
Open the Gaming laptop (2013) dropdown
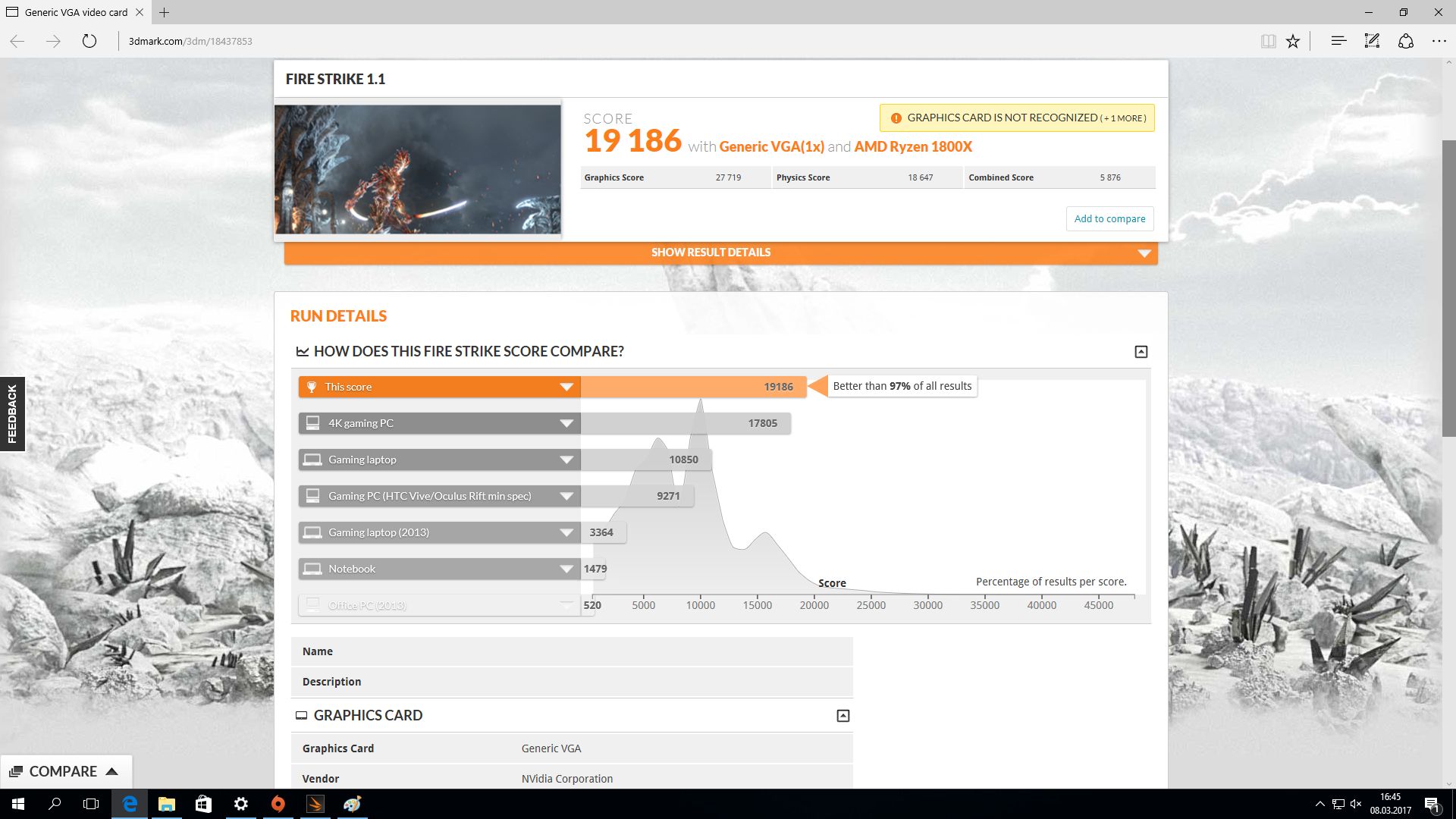566,532
